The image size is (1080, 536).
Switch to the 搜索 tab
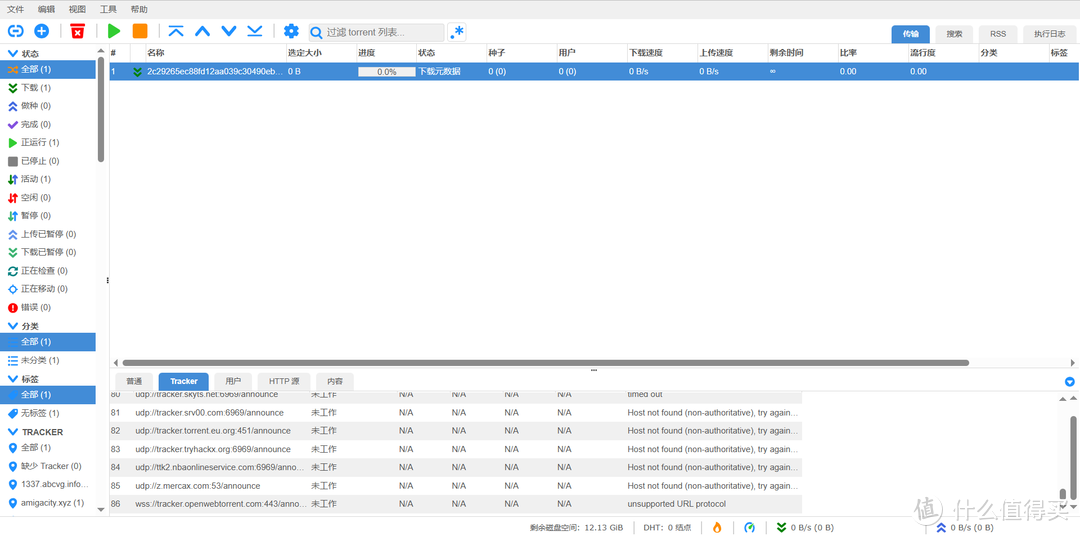954,34
